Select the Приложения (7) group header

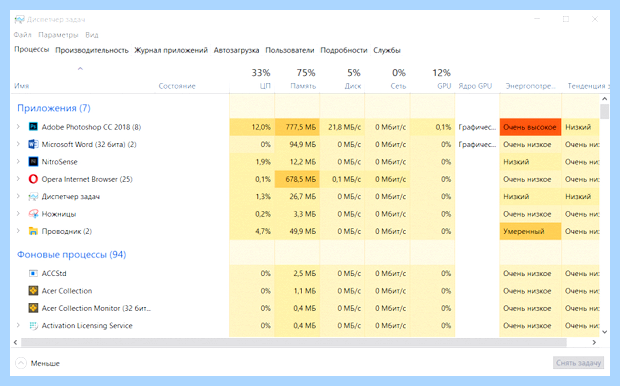[x=54, y=108]
